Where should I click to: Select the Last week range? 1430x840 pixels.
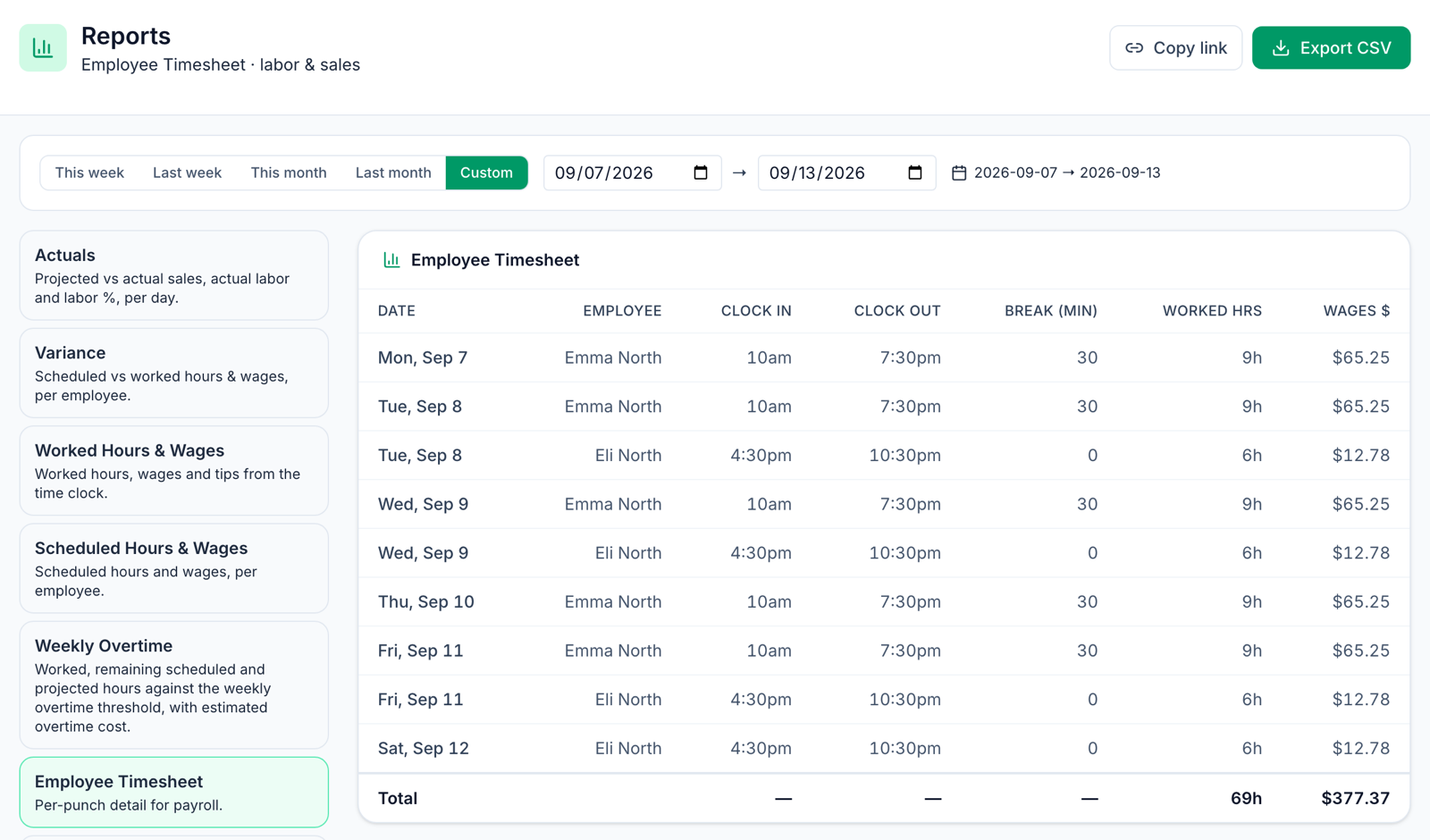click(187, 172)
